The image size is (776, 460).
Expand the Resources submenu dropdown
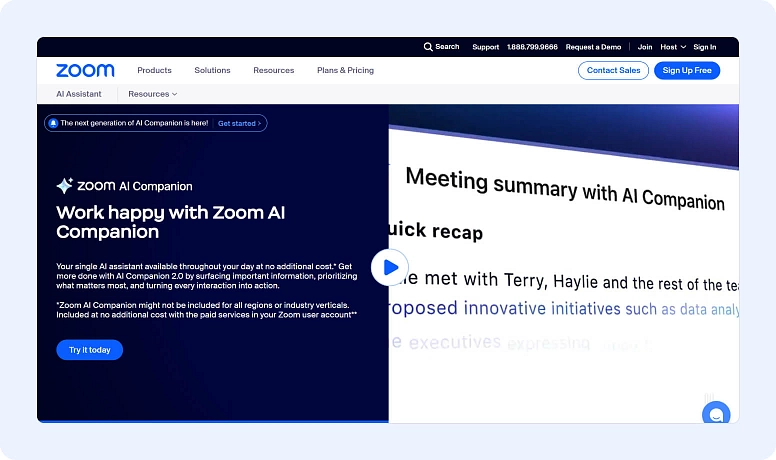point(152,94)
